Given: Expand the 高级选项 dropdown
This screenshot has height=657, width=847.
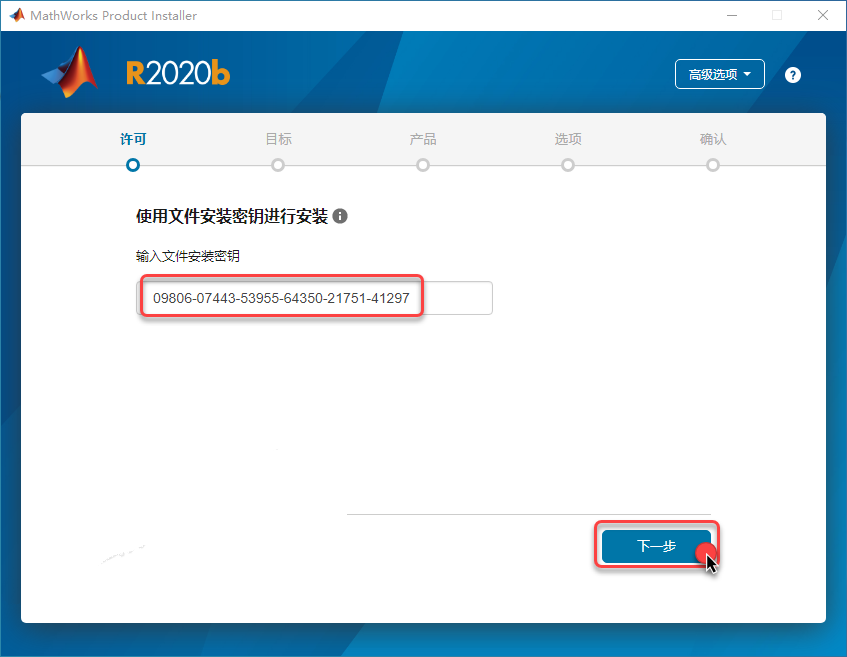Looking at the screenshot, I should click(720, 74).
